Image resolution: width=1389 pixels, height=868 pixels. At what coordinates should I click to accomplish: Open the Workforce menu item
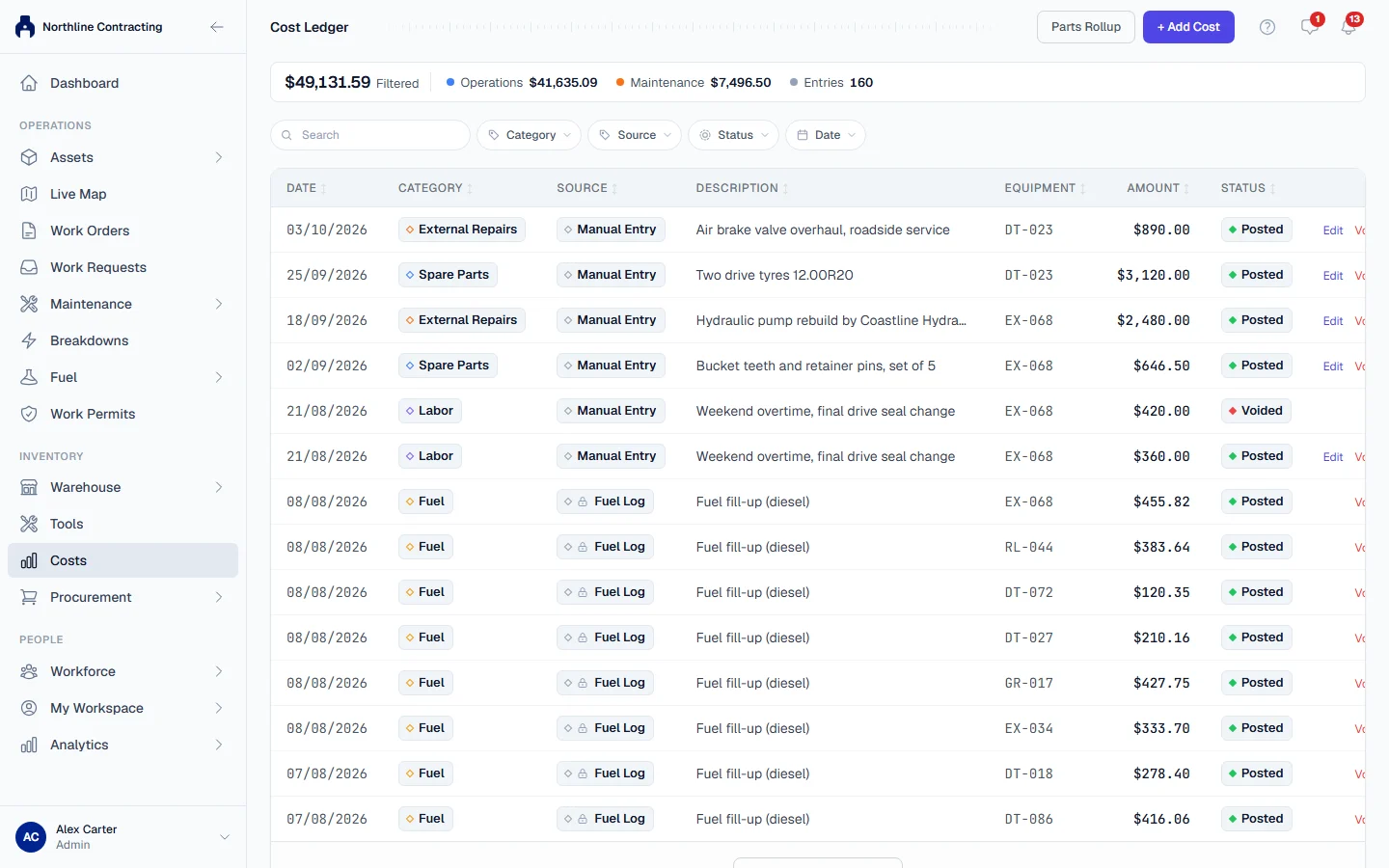coord(123,671)
